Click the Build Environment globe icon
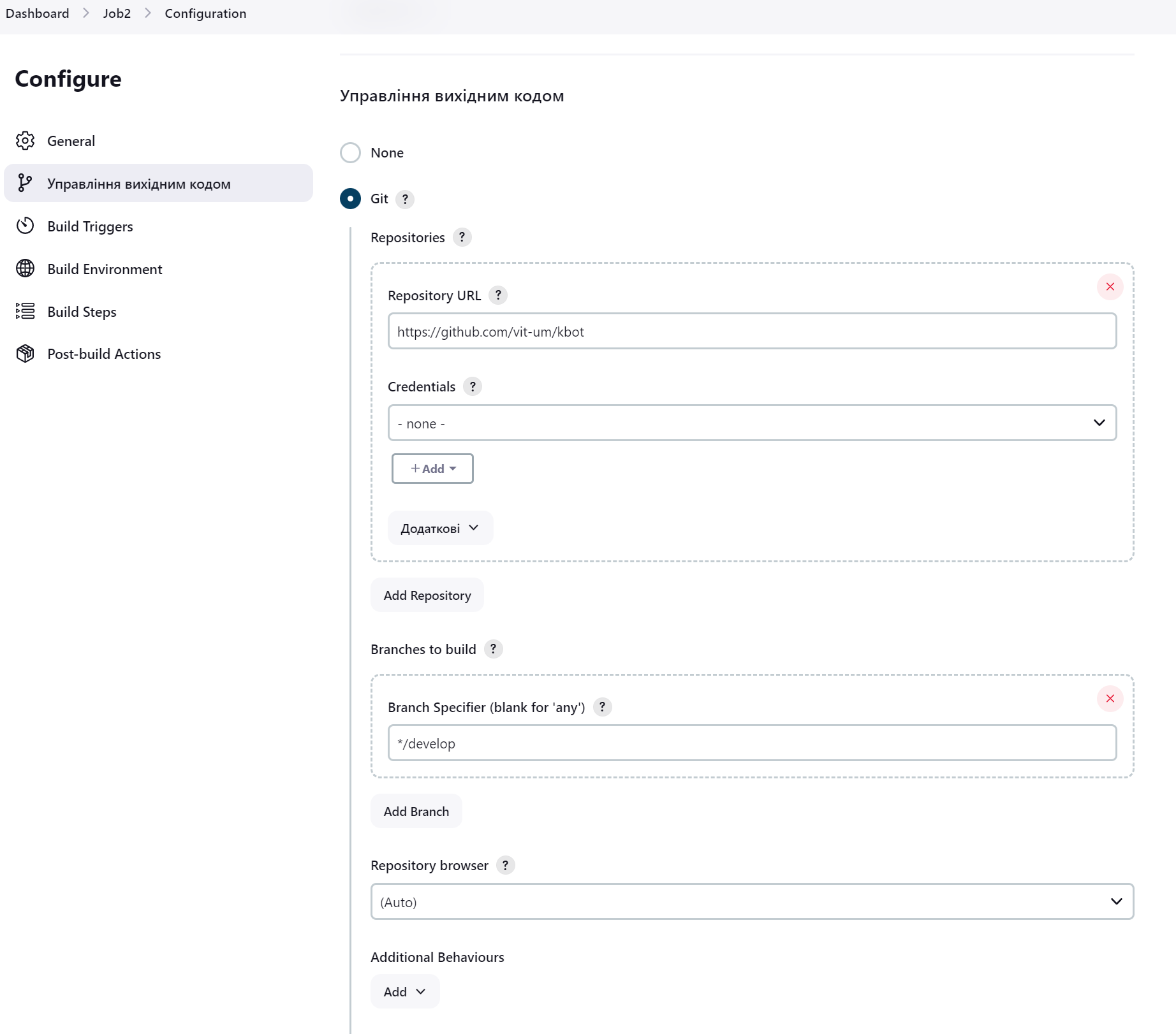 [x=25, y=268]
